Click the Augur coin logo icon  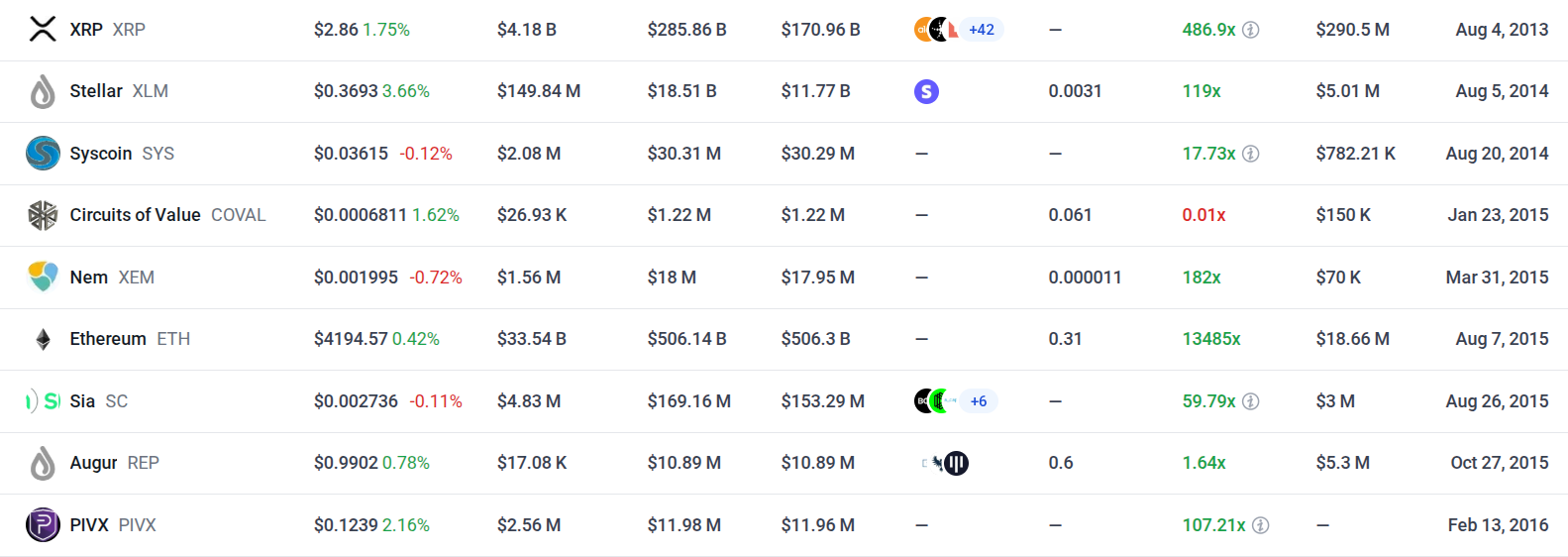[x=43, y=463]
